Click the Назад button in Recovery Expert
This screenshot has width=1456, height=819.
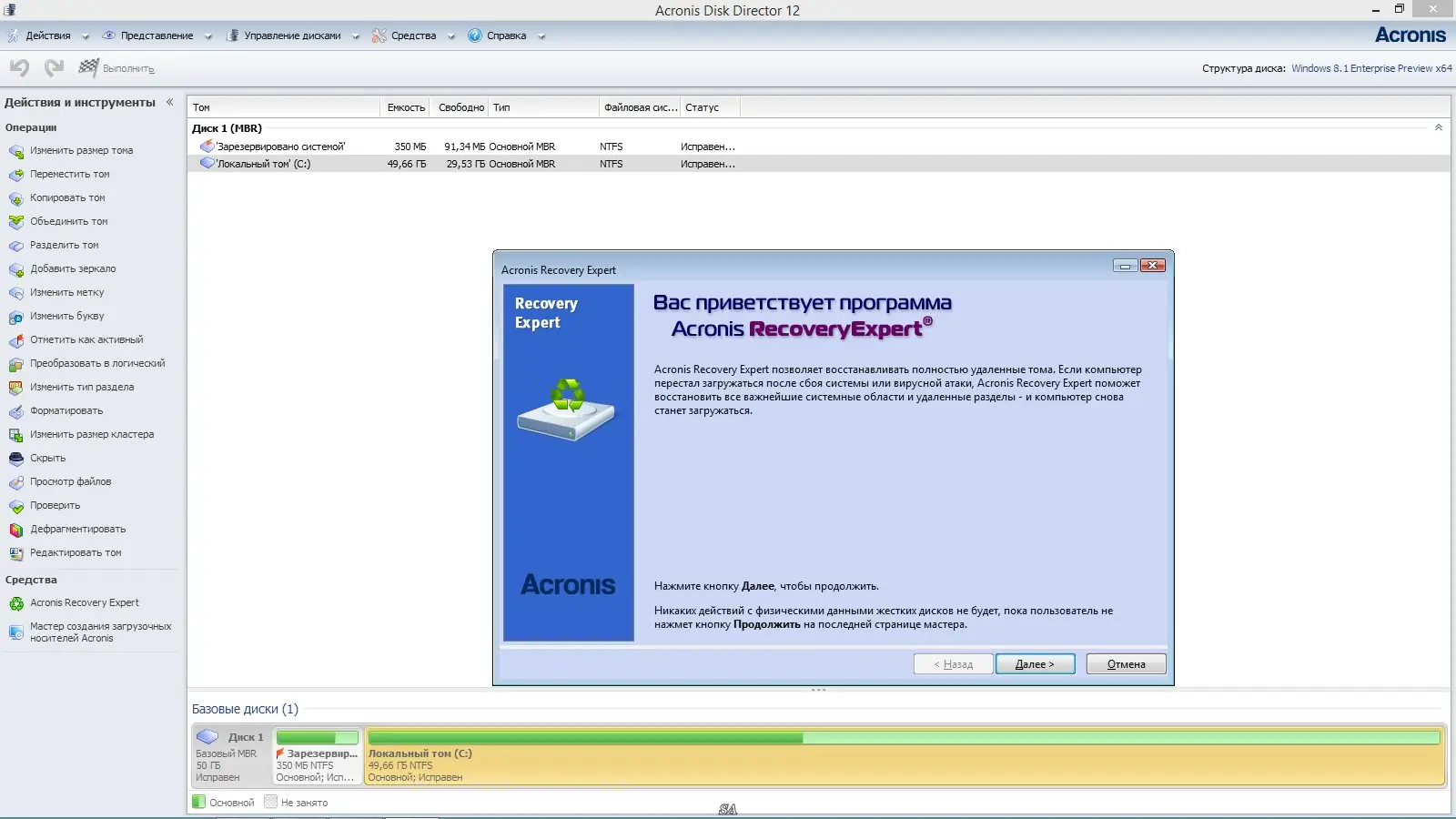tap(953, 664)
